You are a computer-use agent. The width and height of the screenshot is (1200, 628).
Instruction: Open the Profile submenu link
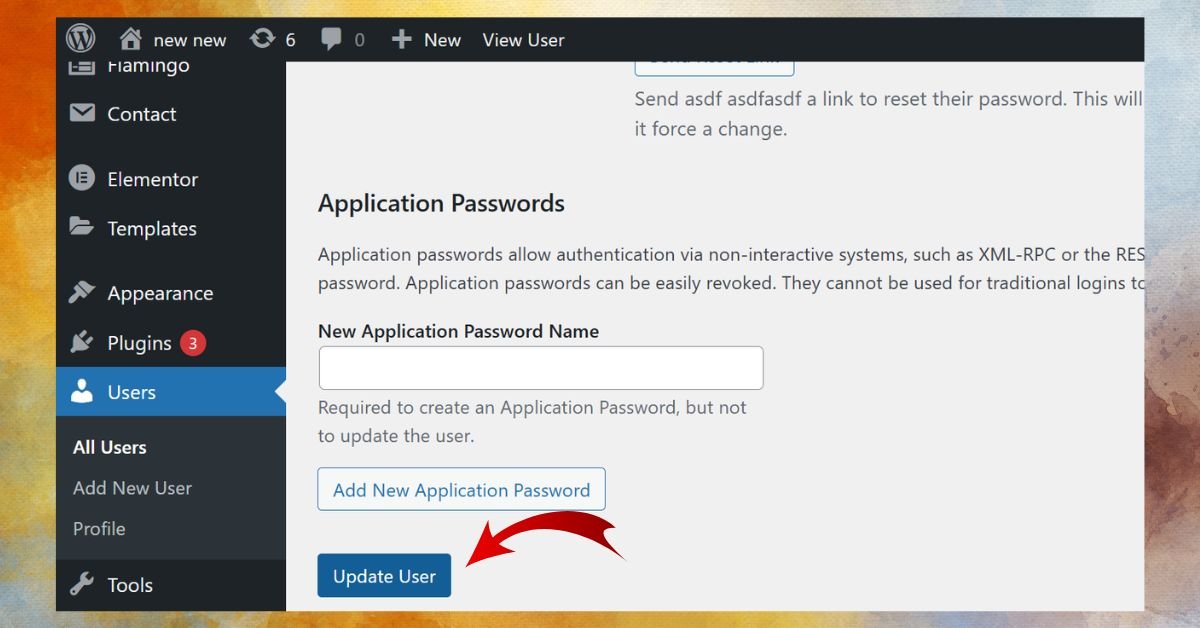99,528
